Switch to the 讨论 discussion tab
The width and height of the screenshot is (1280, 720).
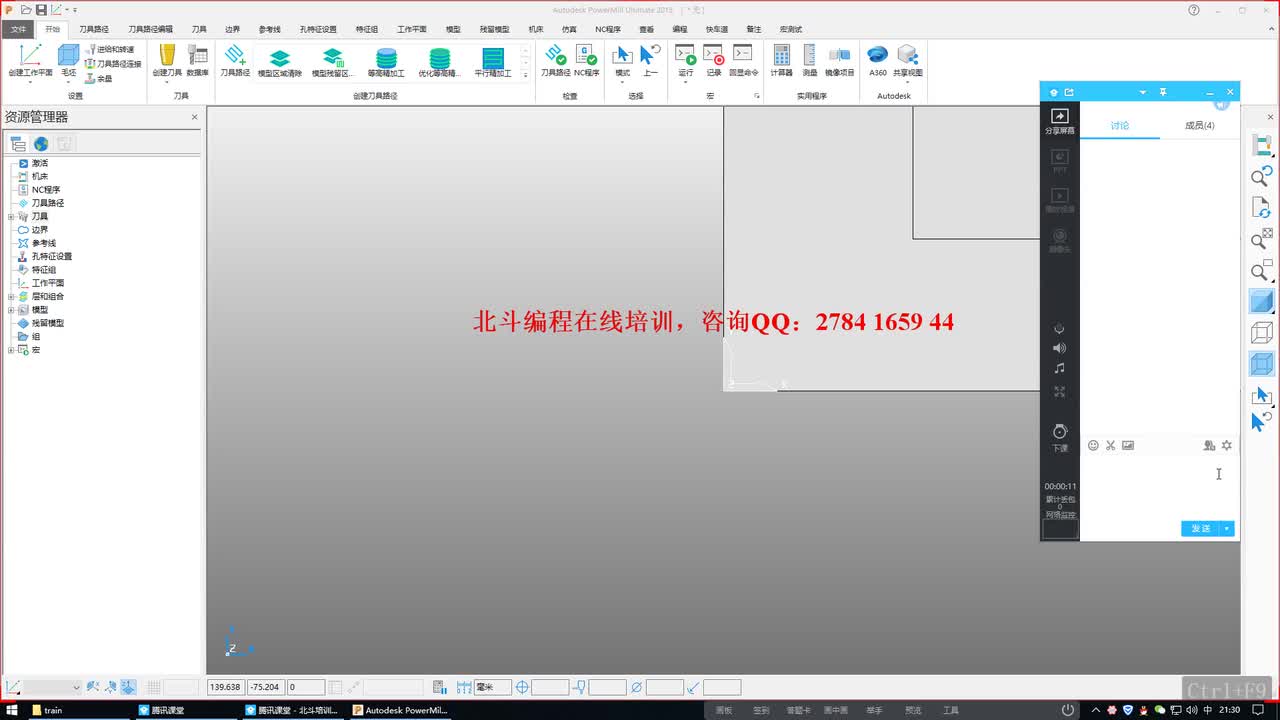(1120, 125)
